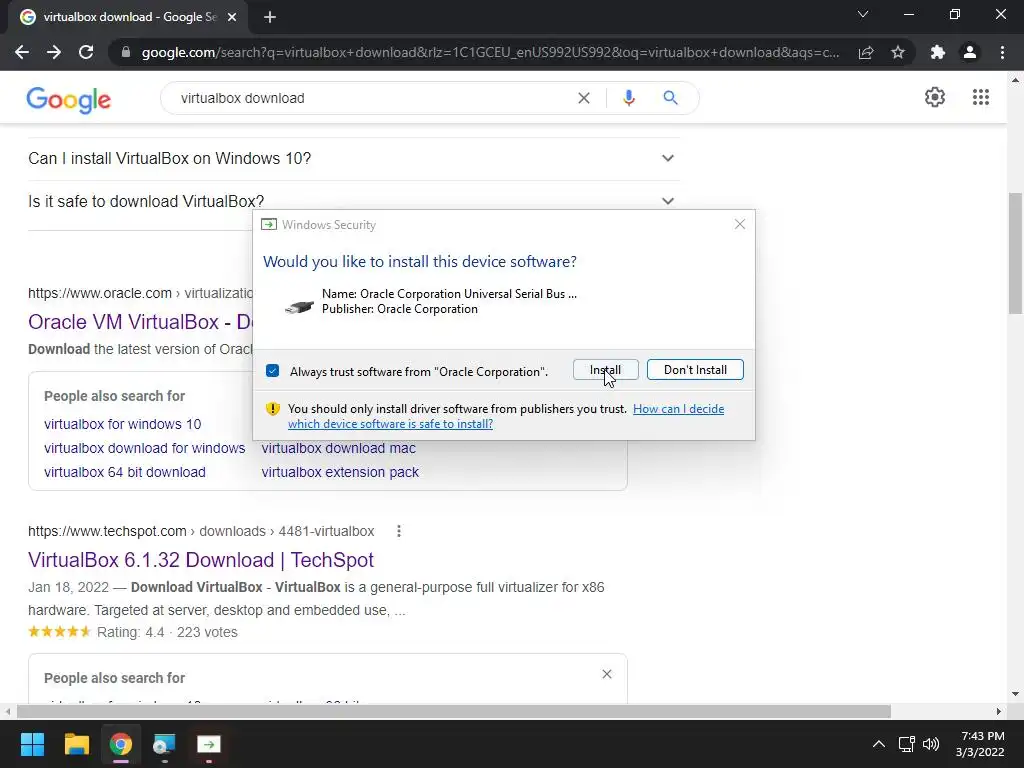1024x768 pixels.
Task: Open File Explorer from taskbar
Action: click(76, 744)
